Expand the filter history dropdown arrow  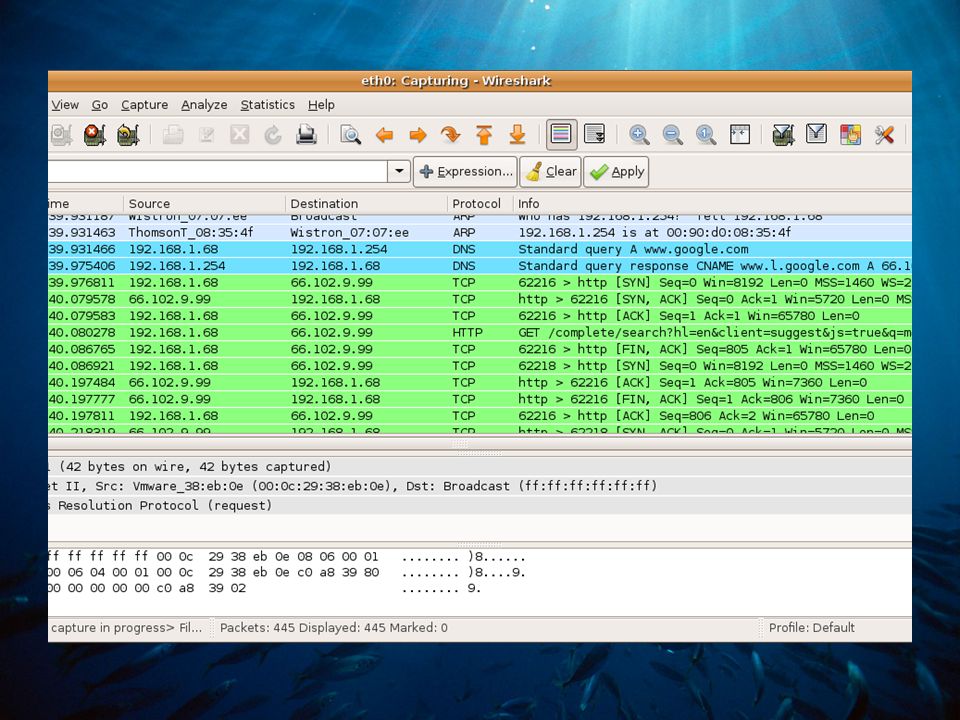tap(399, 171)
